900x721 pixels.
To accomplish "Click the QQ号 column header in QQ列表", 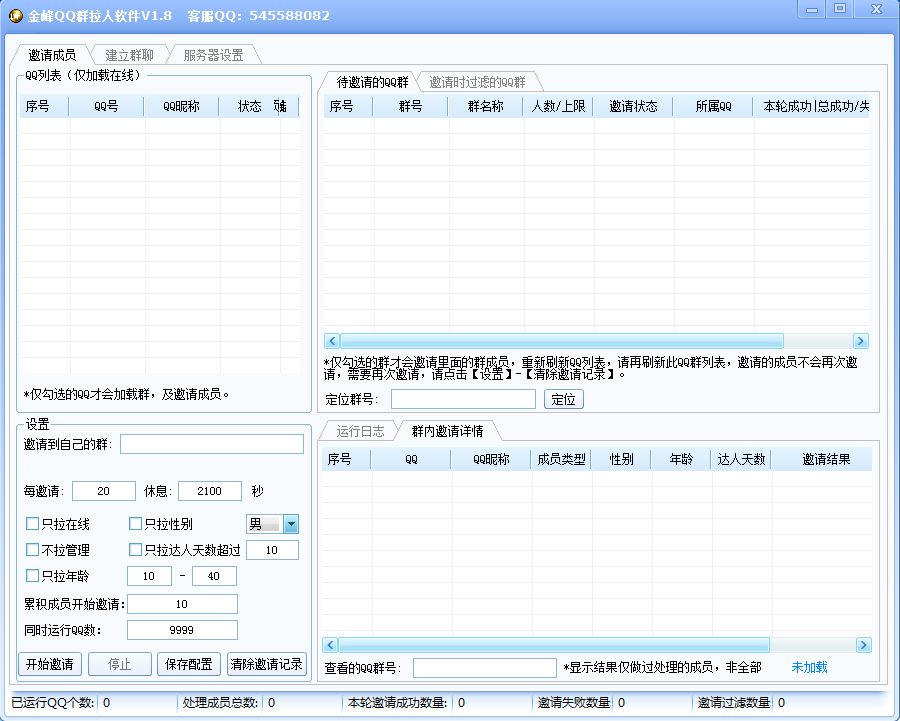I will point(106,106).
